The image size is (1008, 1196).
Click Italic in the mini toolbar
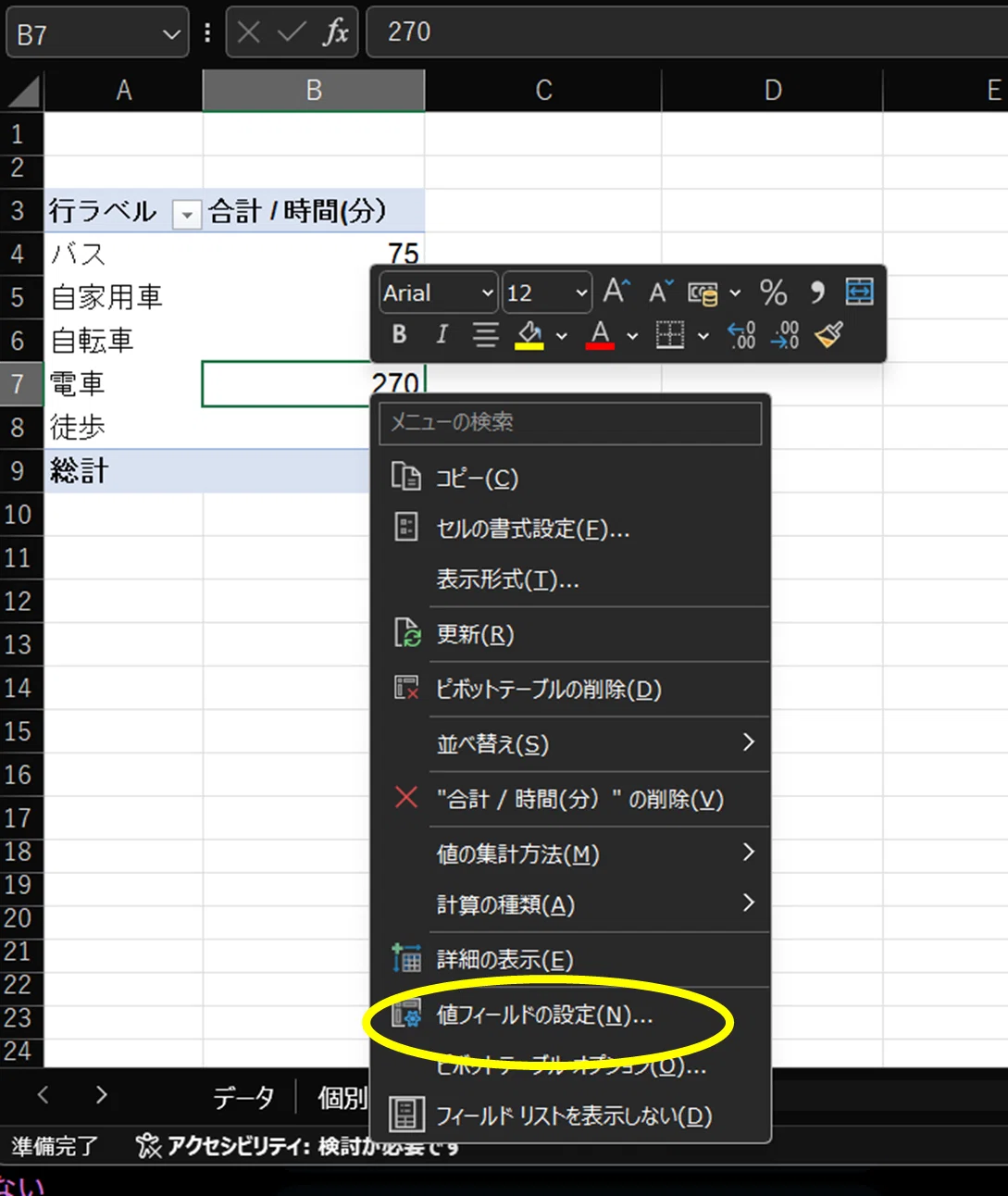(442, 334)
